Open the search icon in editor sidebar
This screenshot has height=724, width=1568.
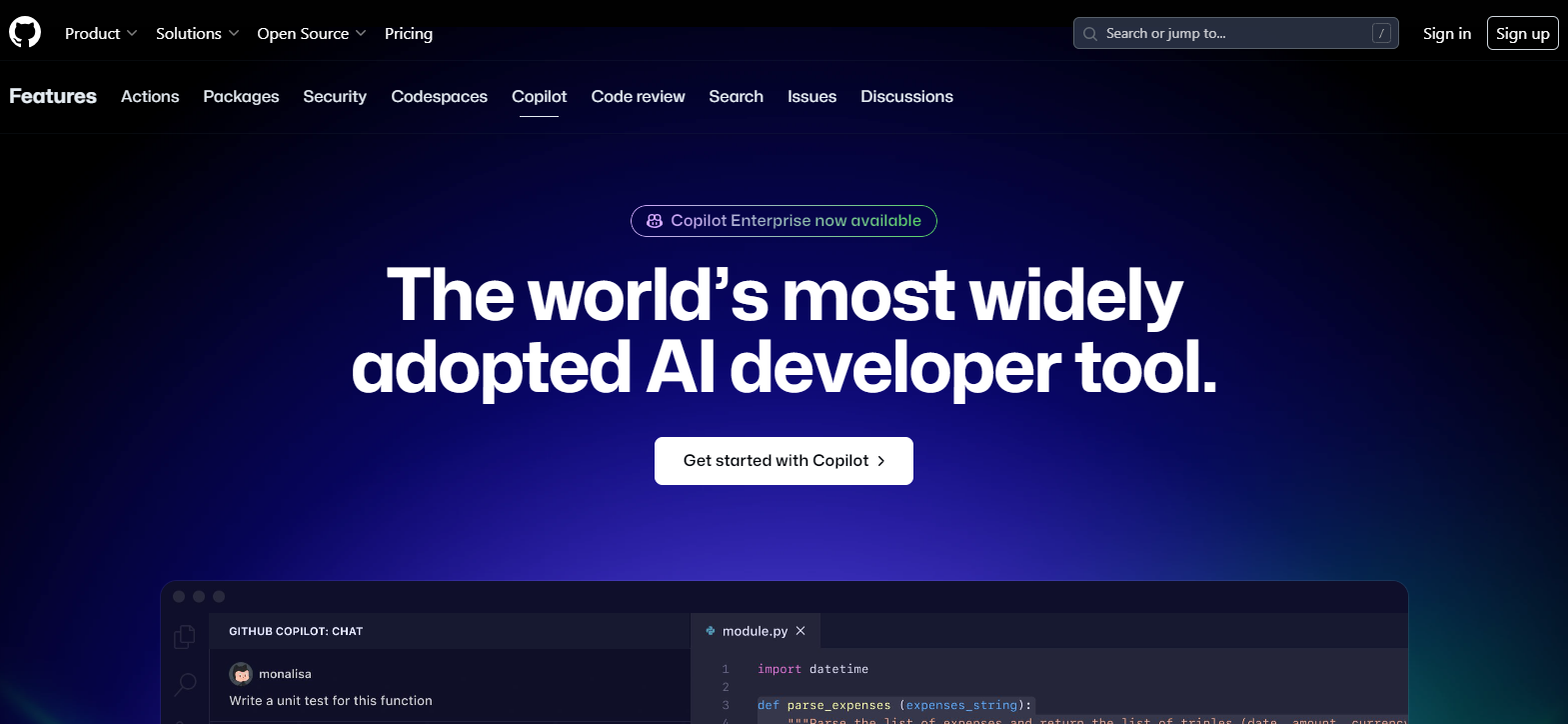point(185,684)
